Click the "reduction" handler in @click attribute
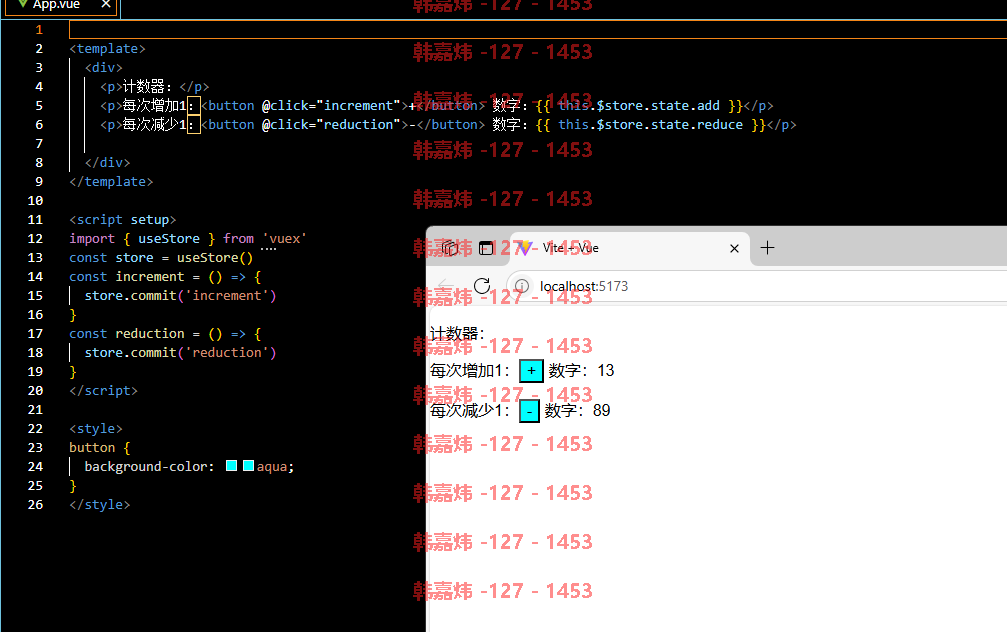This screenshot has width=1007, height=632. 358,125
